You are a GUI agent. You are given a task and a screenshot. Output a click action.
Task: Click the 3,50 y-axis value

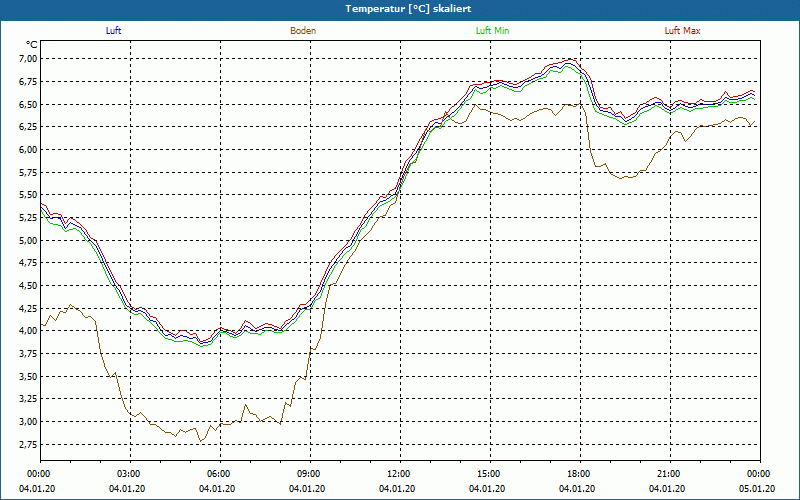[28, 377]
